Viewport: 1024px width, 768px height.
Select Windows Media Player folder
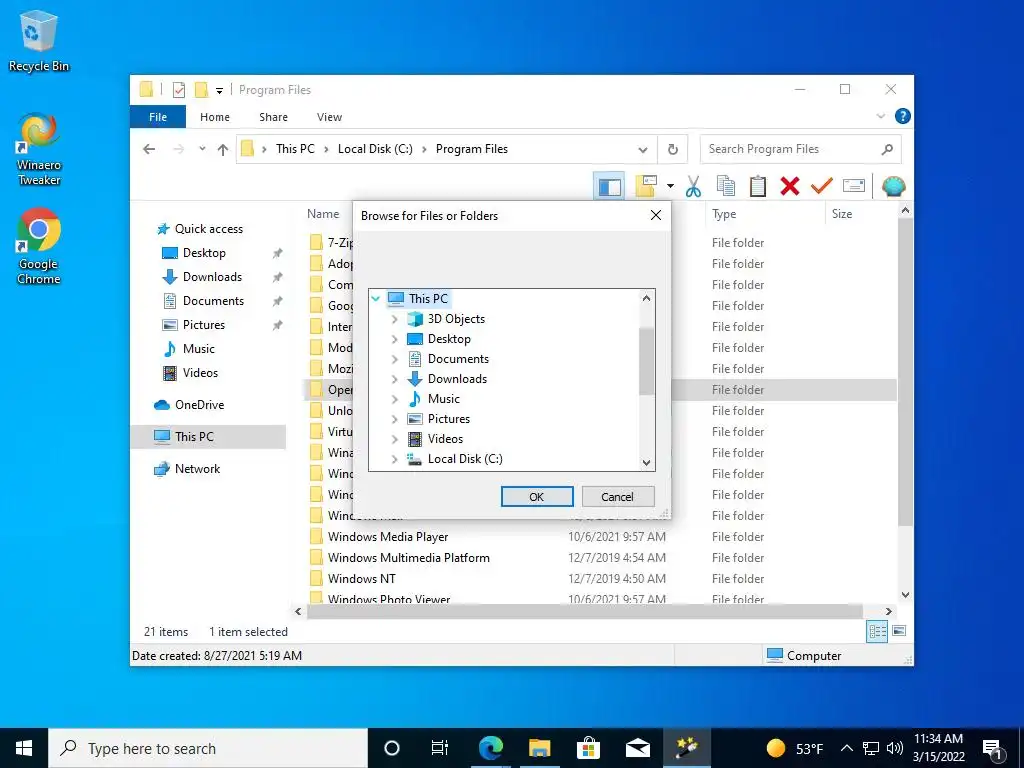[388, 537]
